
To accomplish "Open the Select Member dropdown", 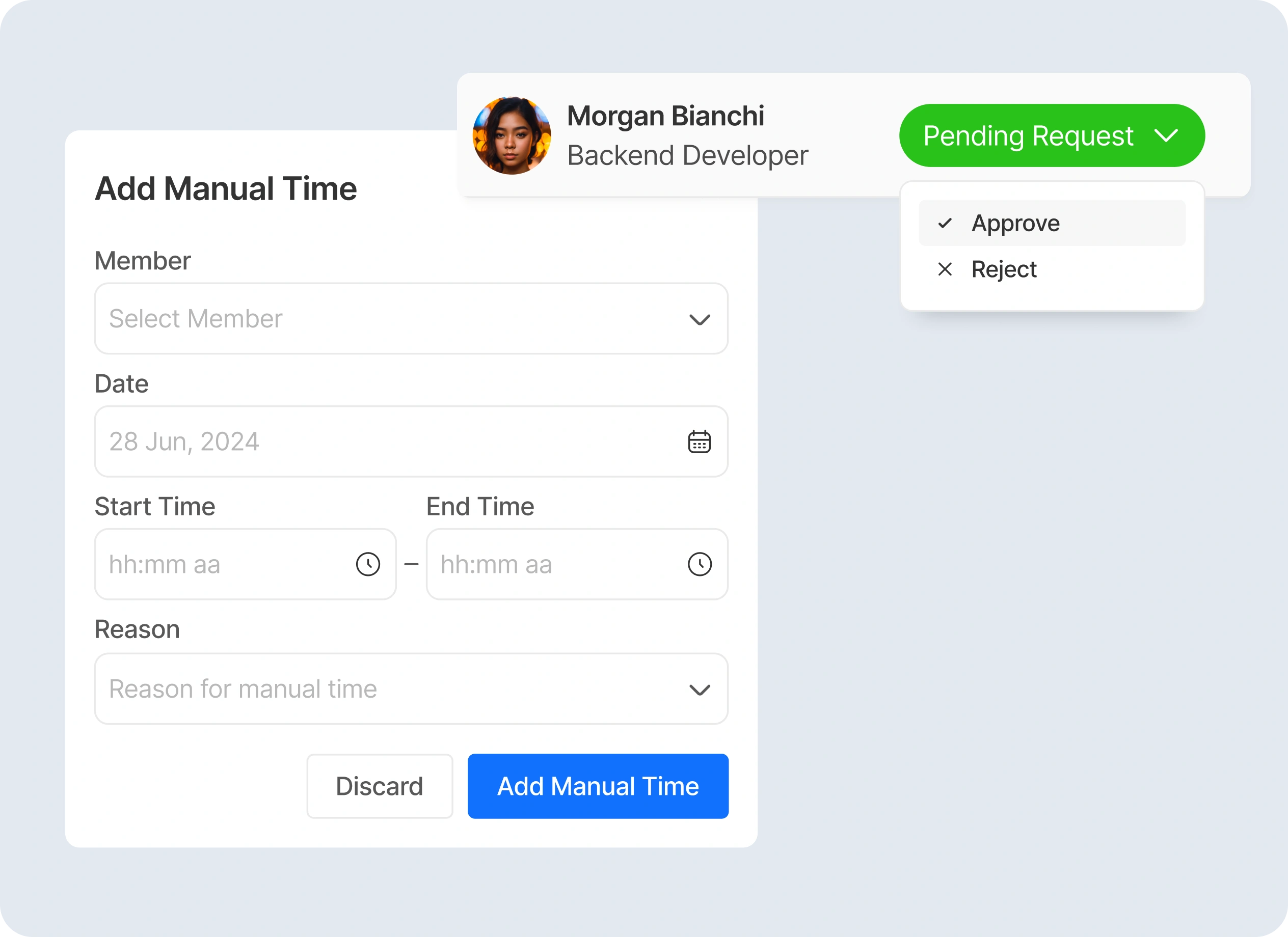I will point(411,319).
